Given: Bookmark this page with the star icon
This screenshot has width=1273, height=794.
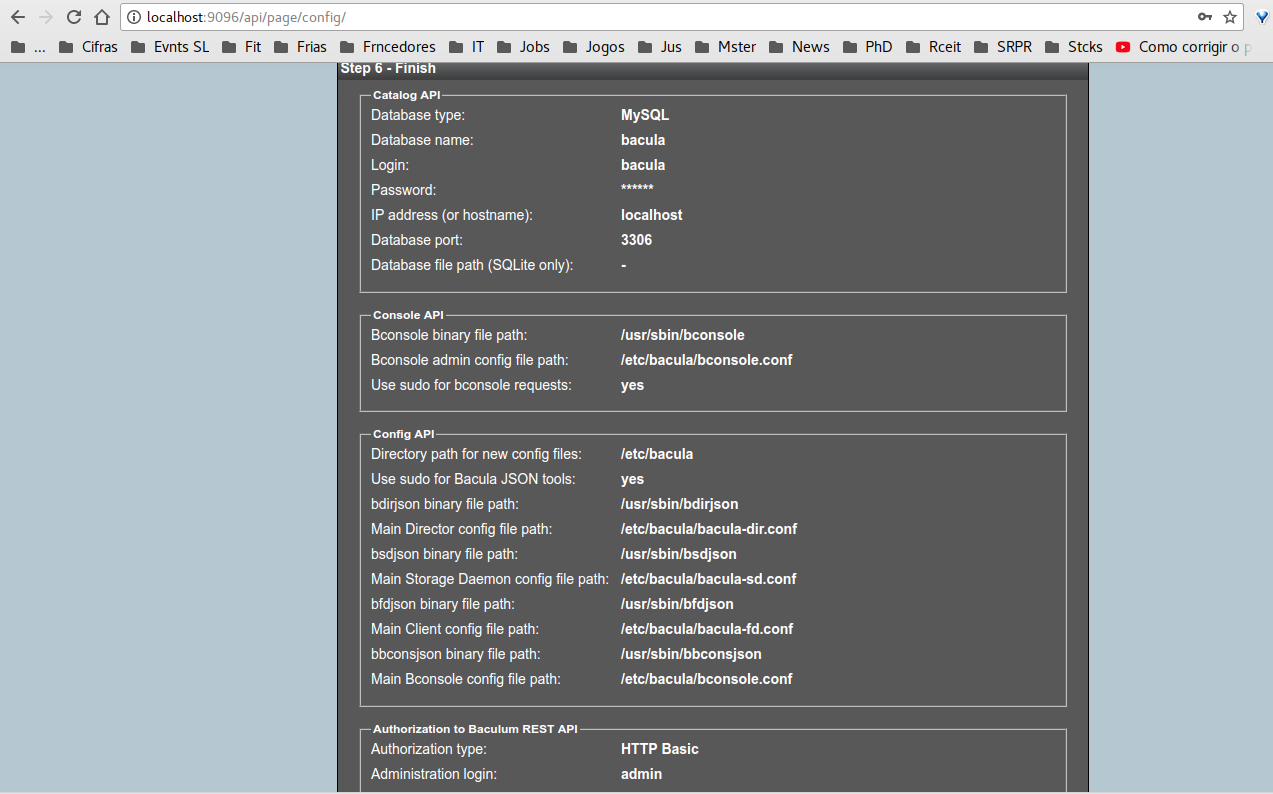Looking at the screenshot, I should [x=1230, y=17].
